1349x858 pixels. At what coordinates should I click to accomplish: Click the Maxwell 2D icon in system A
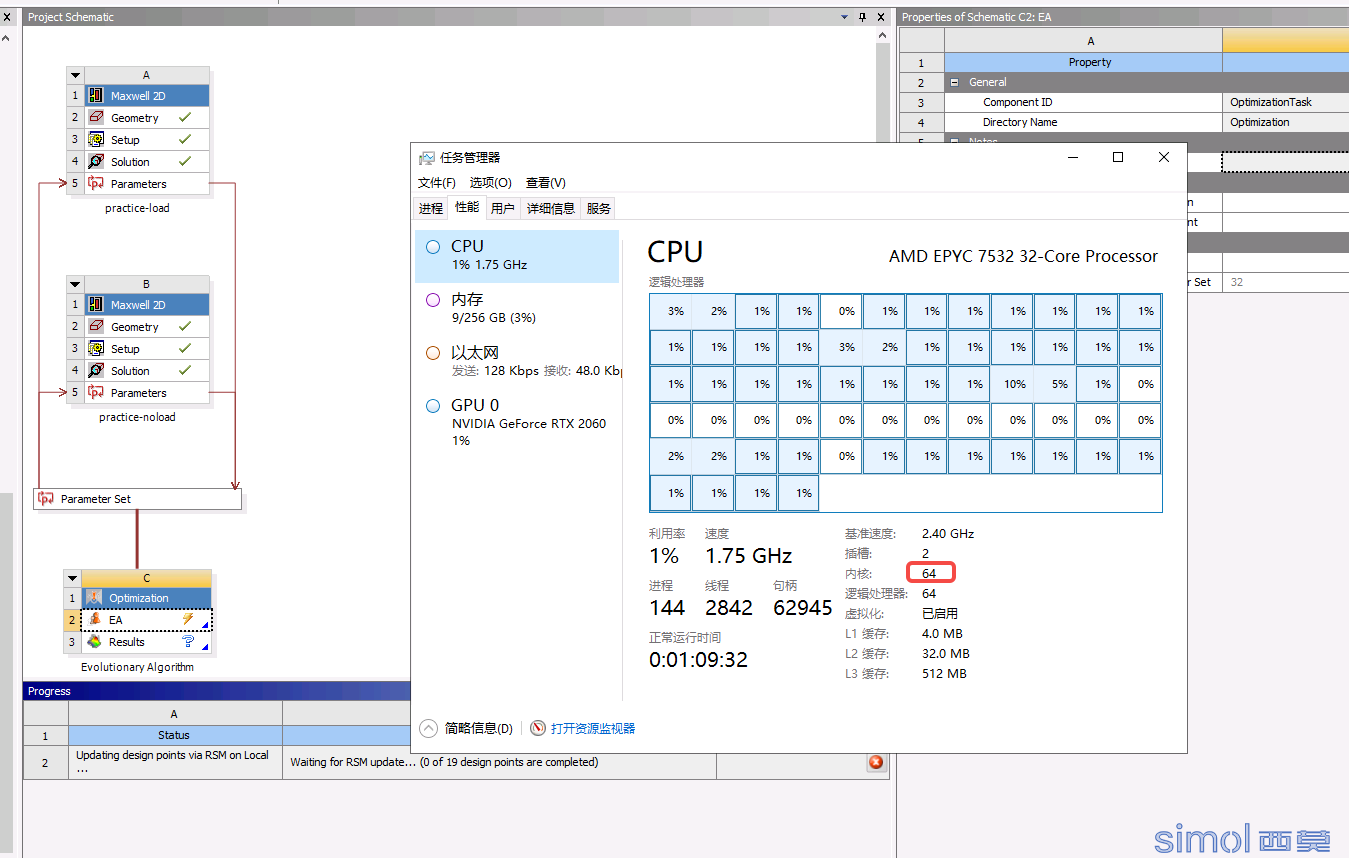pyautogui.click(x=96, y=96)
